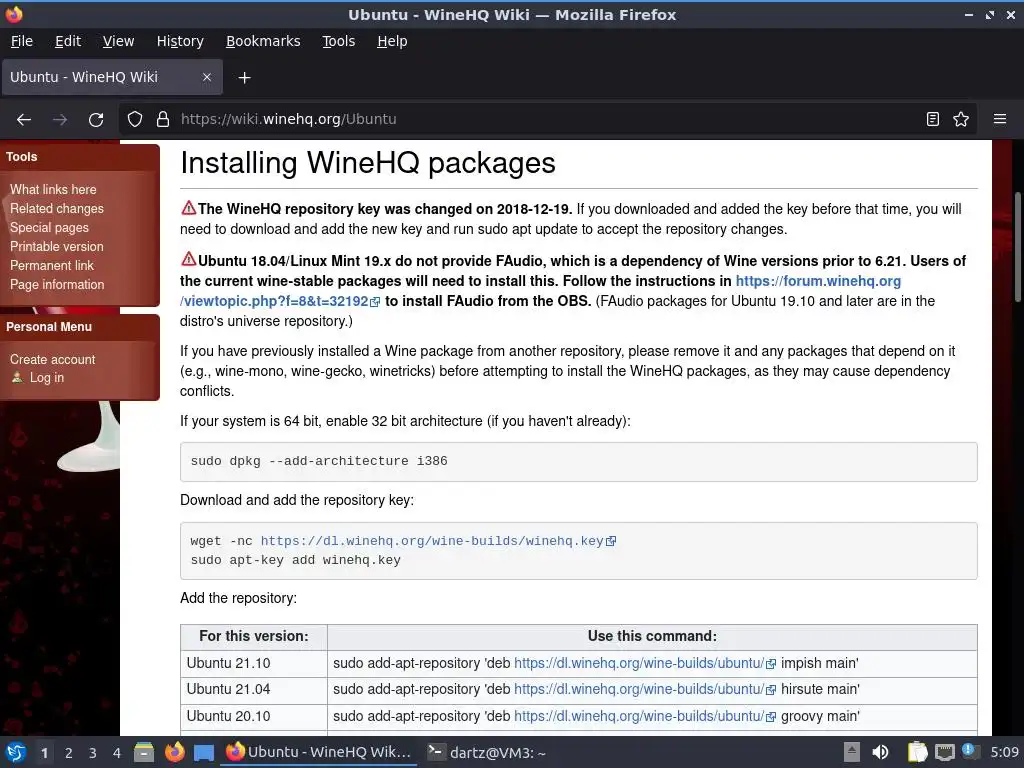Click the Ubuntu 20.10 table cell
The image size is (1024, 768).
click(x=254, y=716)
